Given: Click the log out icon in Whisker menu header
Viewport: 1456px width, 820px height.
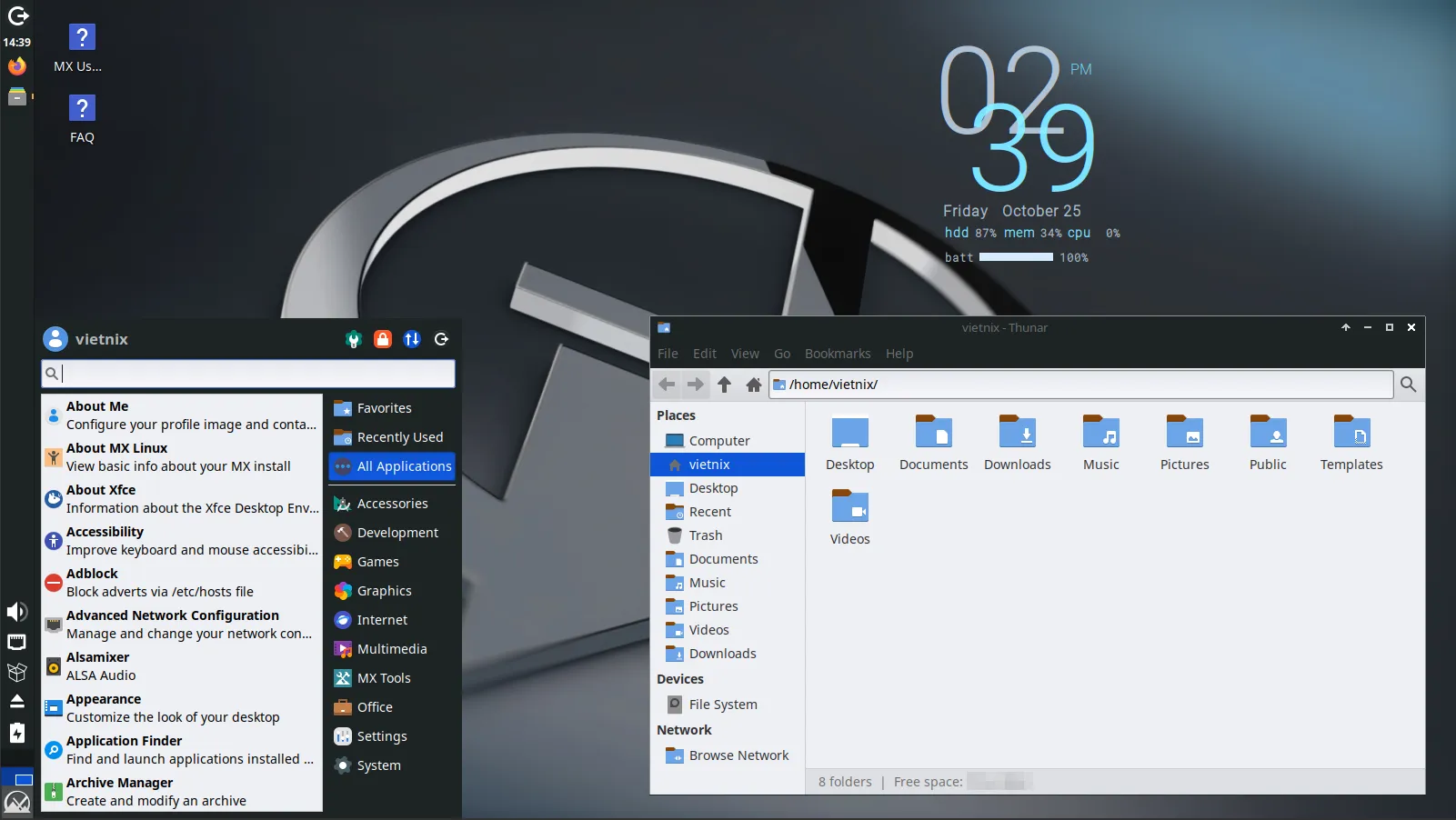Looking at the screenshot, I should pyautogui.click(x=441, y=339).
